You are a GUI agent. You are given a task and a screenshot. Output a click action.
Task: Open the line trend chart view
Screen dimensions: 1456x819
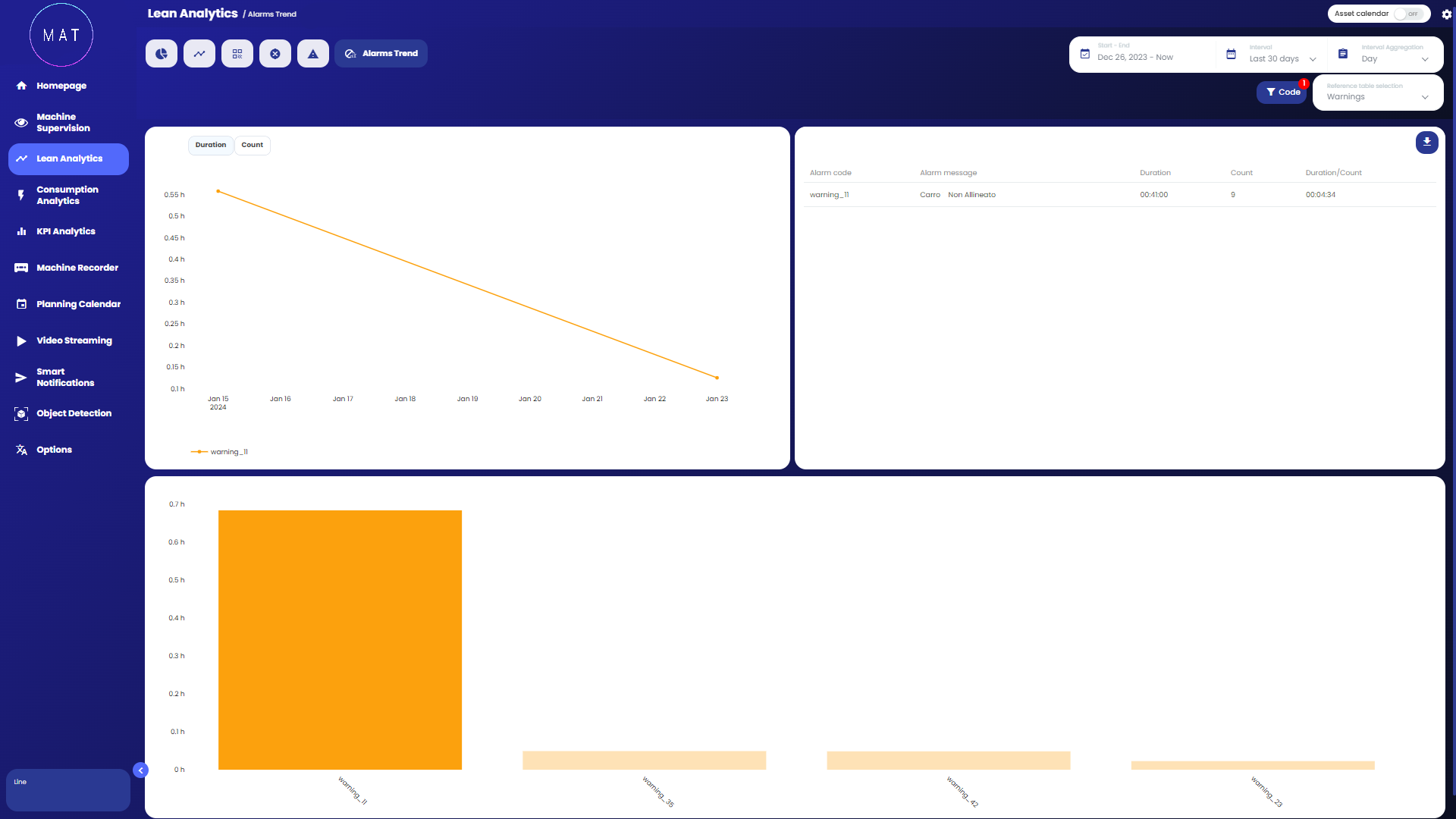click(199, 54)
